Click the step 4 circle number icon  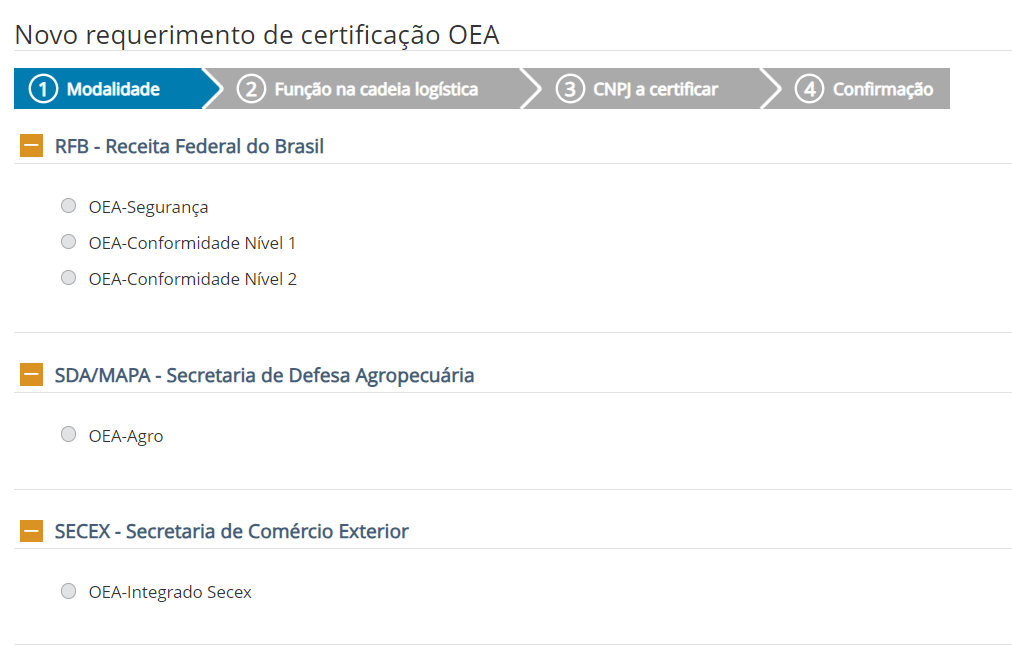click(809, 89)
